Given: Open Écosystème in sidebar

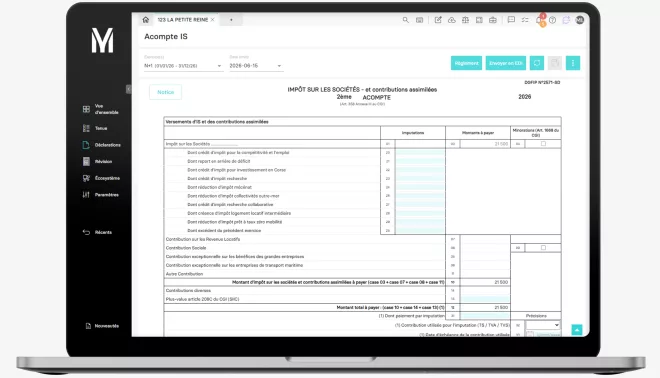Looking at the screenshot, I should pos(101,178).
